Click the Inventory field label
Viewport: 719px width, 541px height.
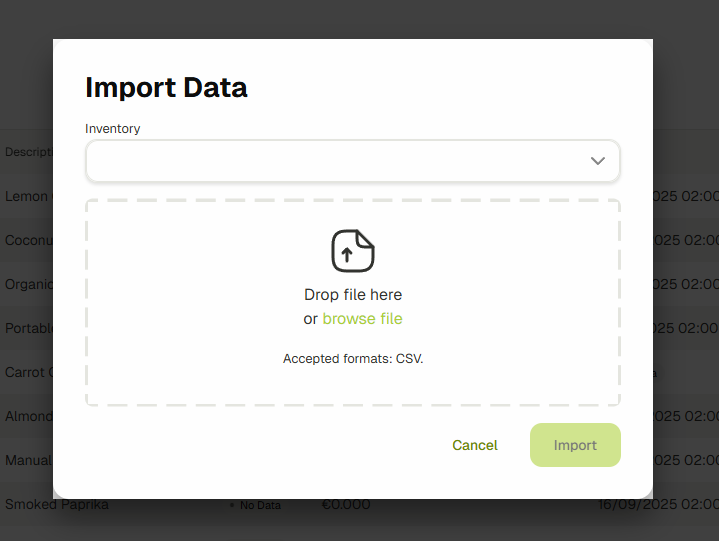(x=113, y=129)
